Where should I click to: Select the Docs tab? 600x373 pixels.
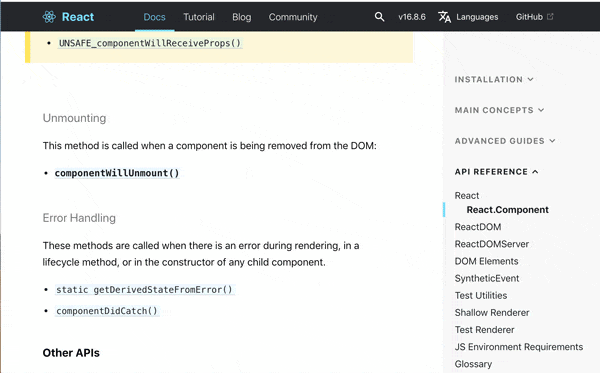(x=155, y=17)
